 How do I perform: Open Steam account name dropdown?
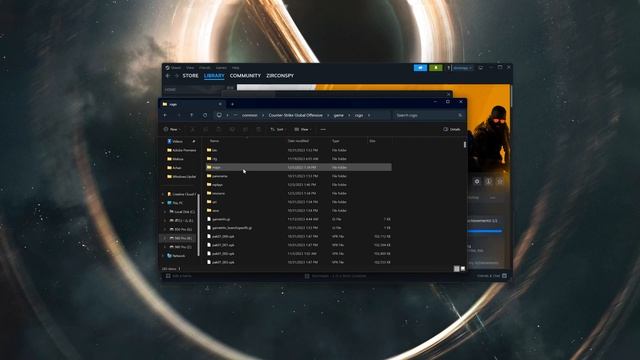coord(462,68)
